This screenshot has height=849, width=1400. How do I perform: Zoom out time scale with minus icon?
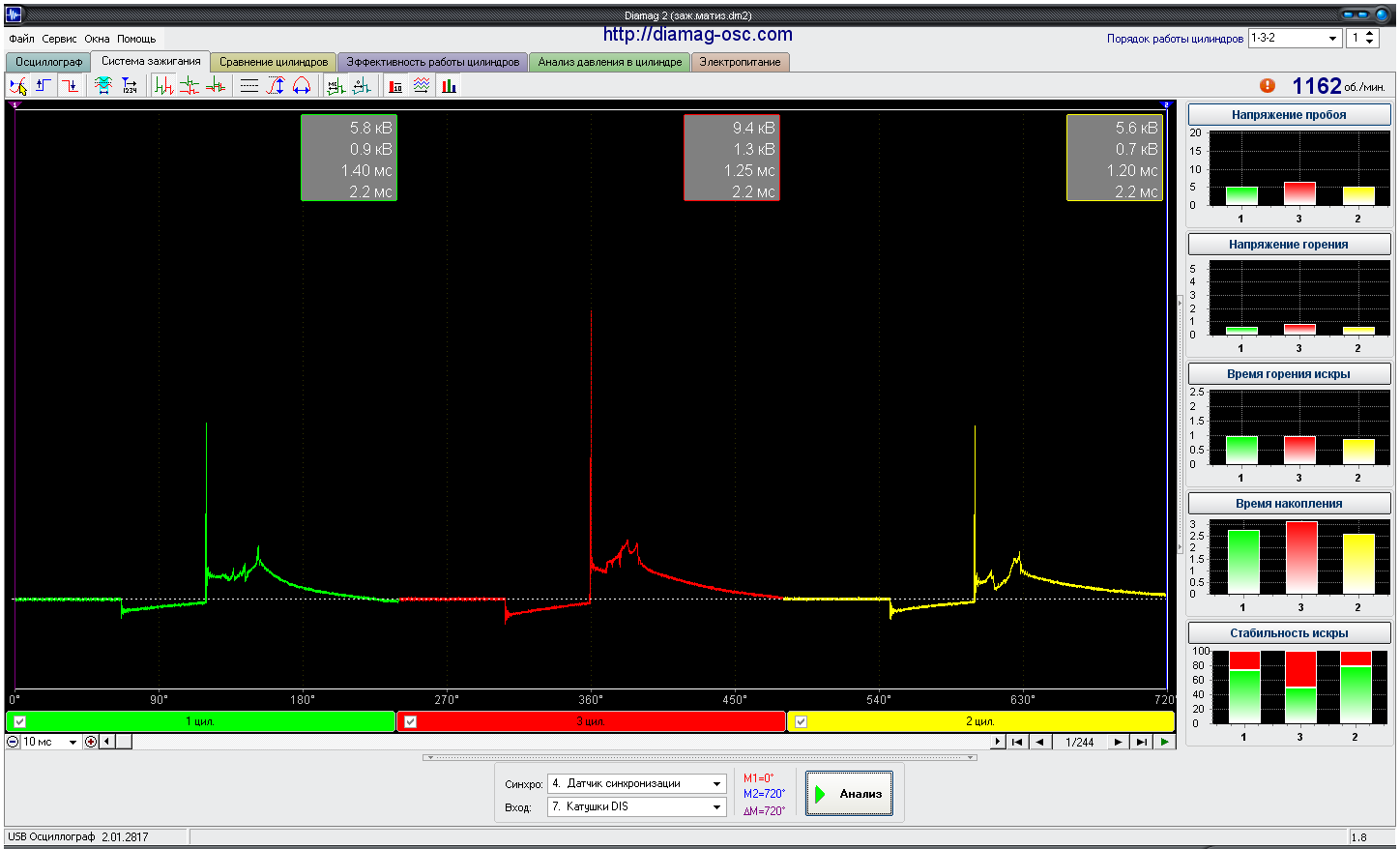pyautogui.click(x=13, y=742)
